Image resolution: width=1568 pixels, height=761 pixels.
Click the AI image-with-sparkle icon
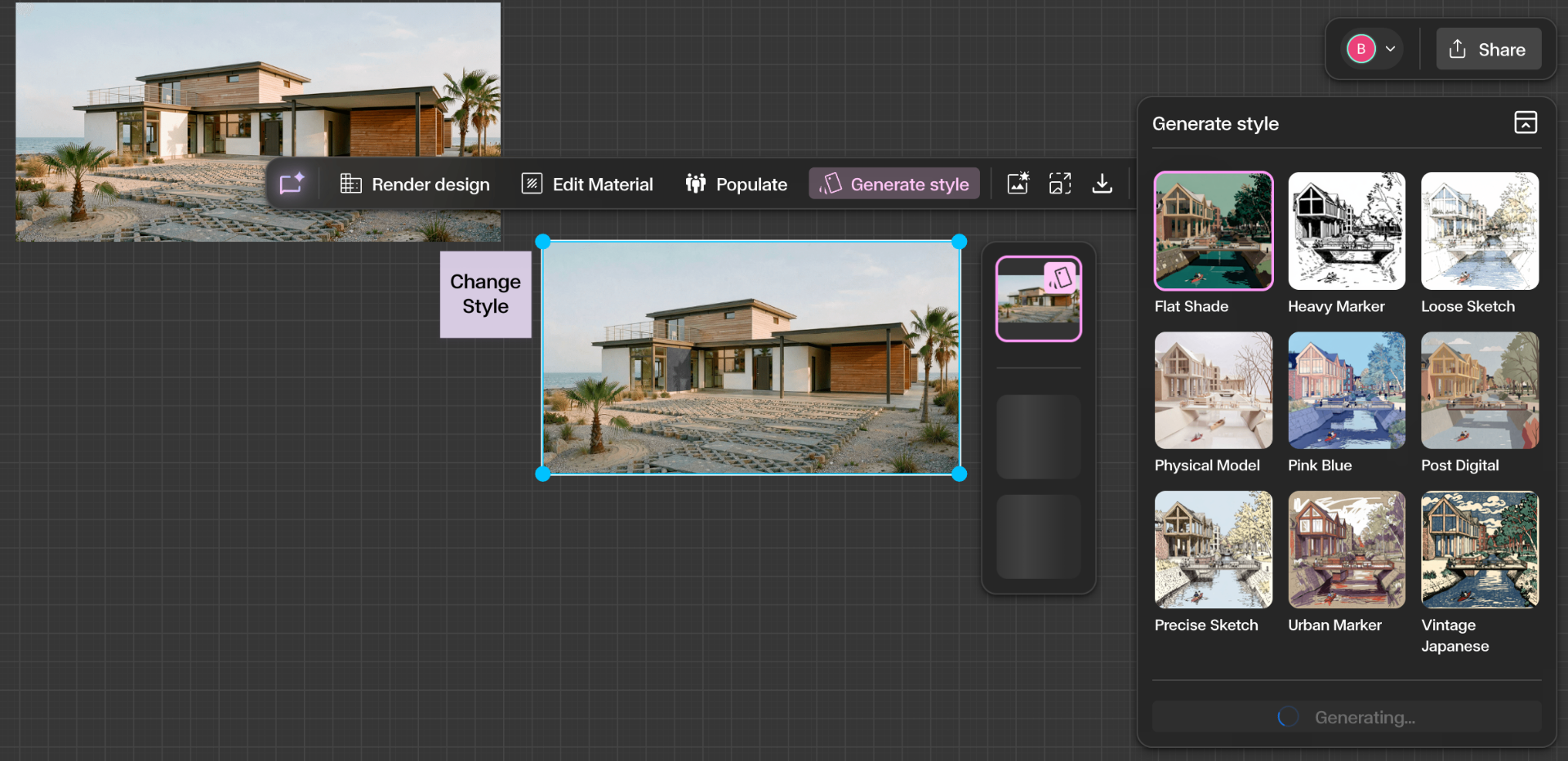(x=1018, y=183)
